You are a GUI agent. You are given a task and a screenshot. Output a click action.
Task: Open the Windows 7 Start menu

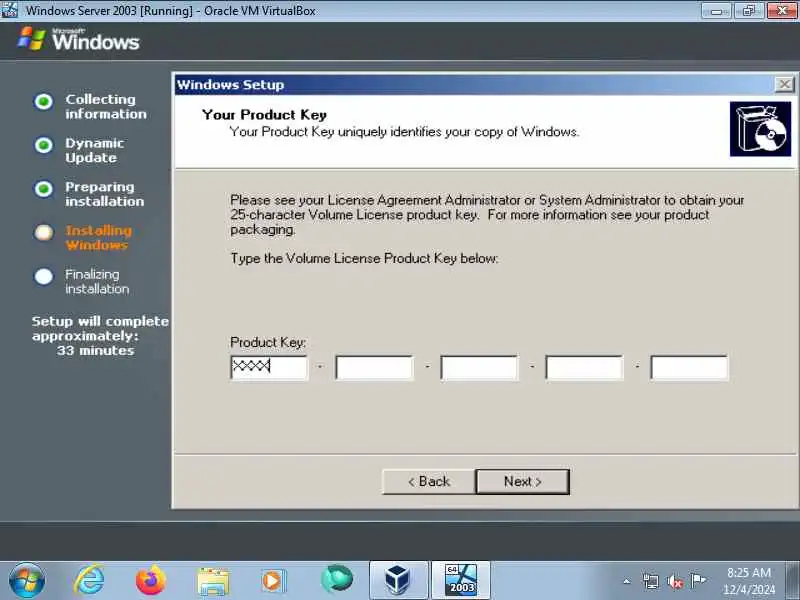[27, 581]
